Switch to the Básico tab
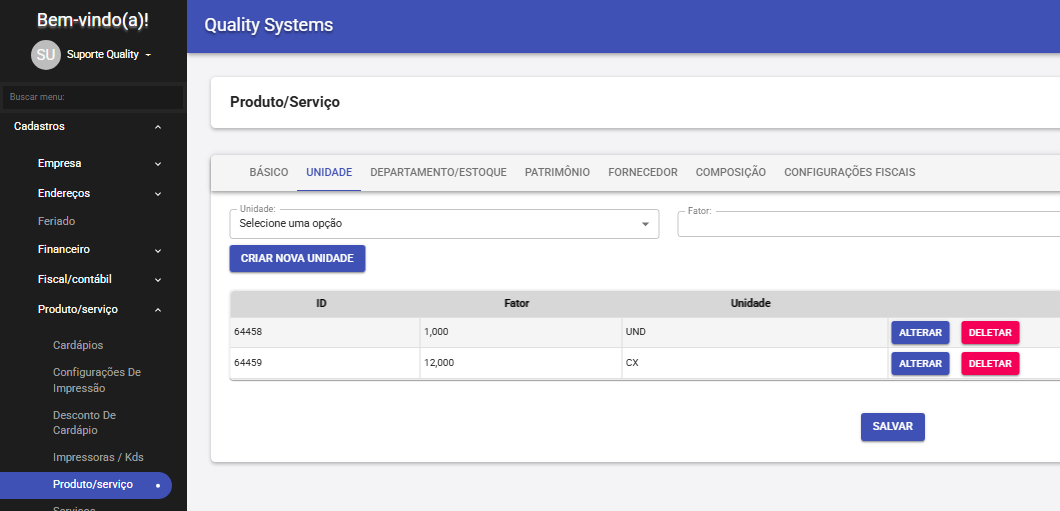The height and width of the screenshot is (511, 1060). pyautogui.click(x=268, y=172)
